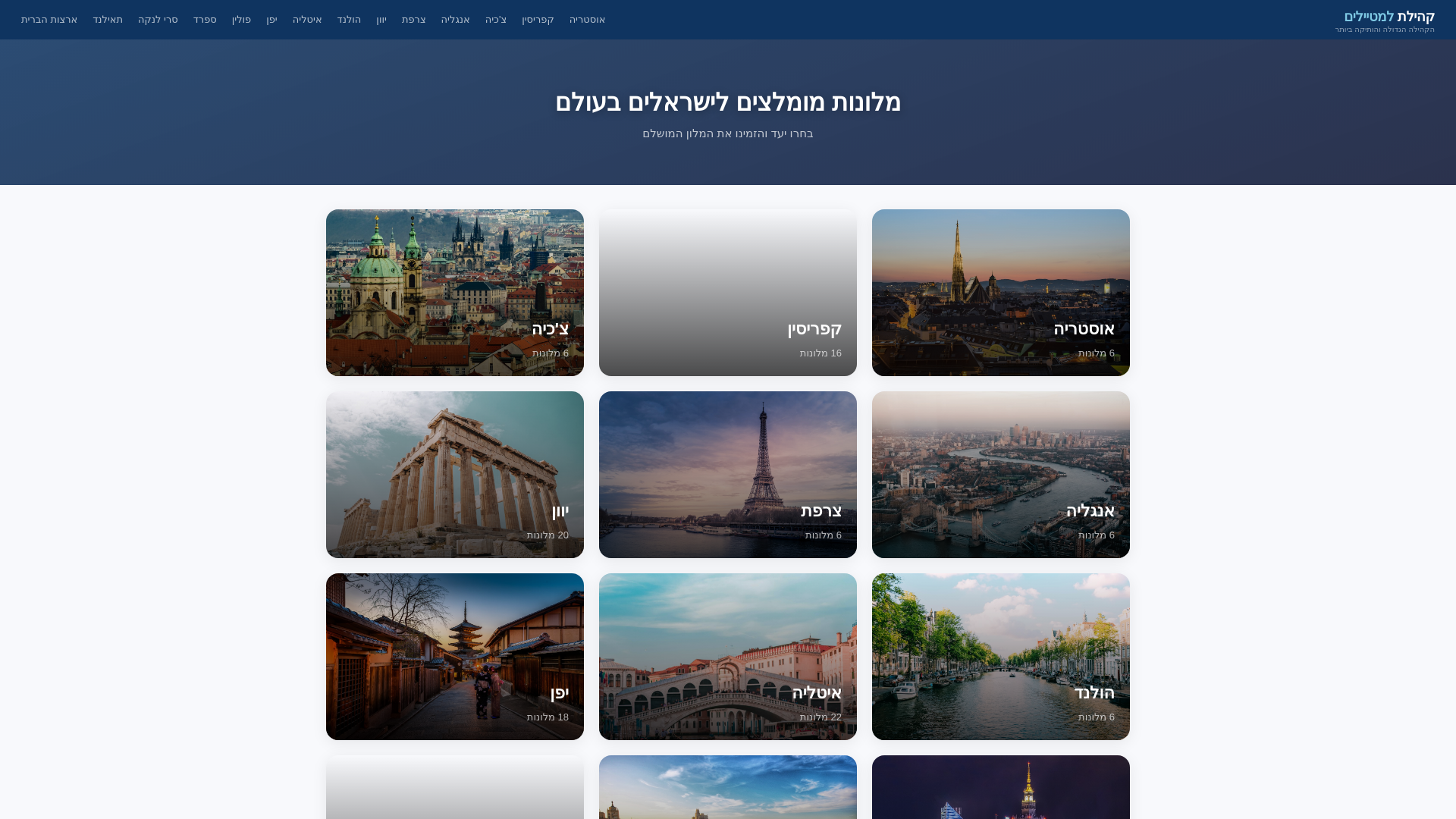Viewport: 1456px width, 819px height.
Task: Open the הולנד card showing Amsterdam canal
Action: click(1001, 657)
